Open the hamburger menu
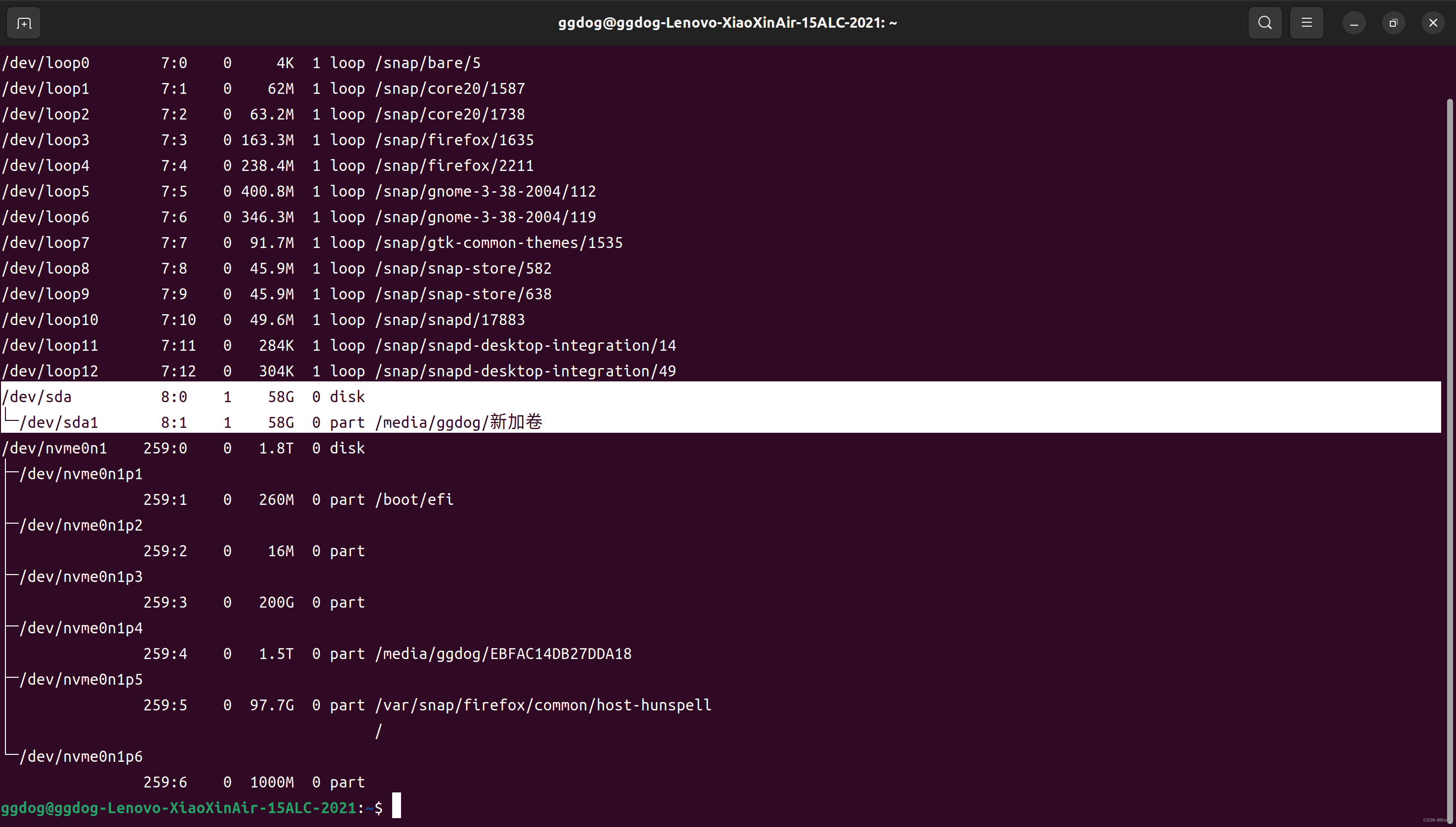Screen dimensions: 1456x827 click(1306, 23)
